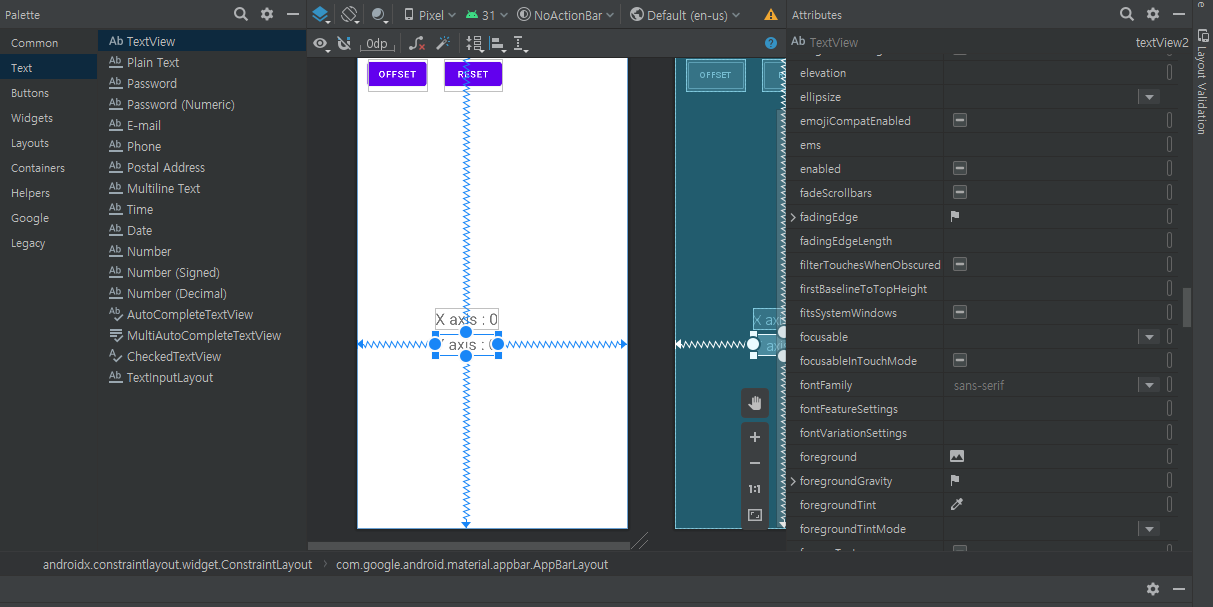The image size is (1213, 607).
Task: Reset zoom to 1:1
Action: (x=755, y=489)
